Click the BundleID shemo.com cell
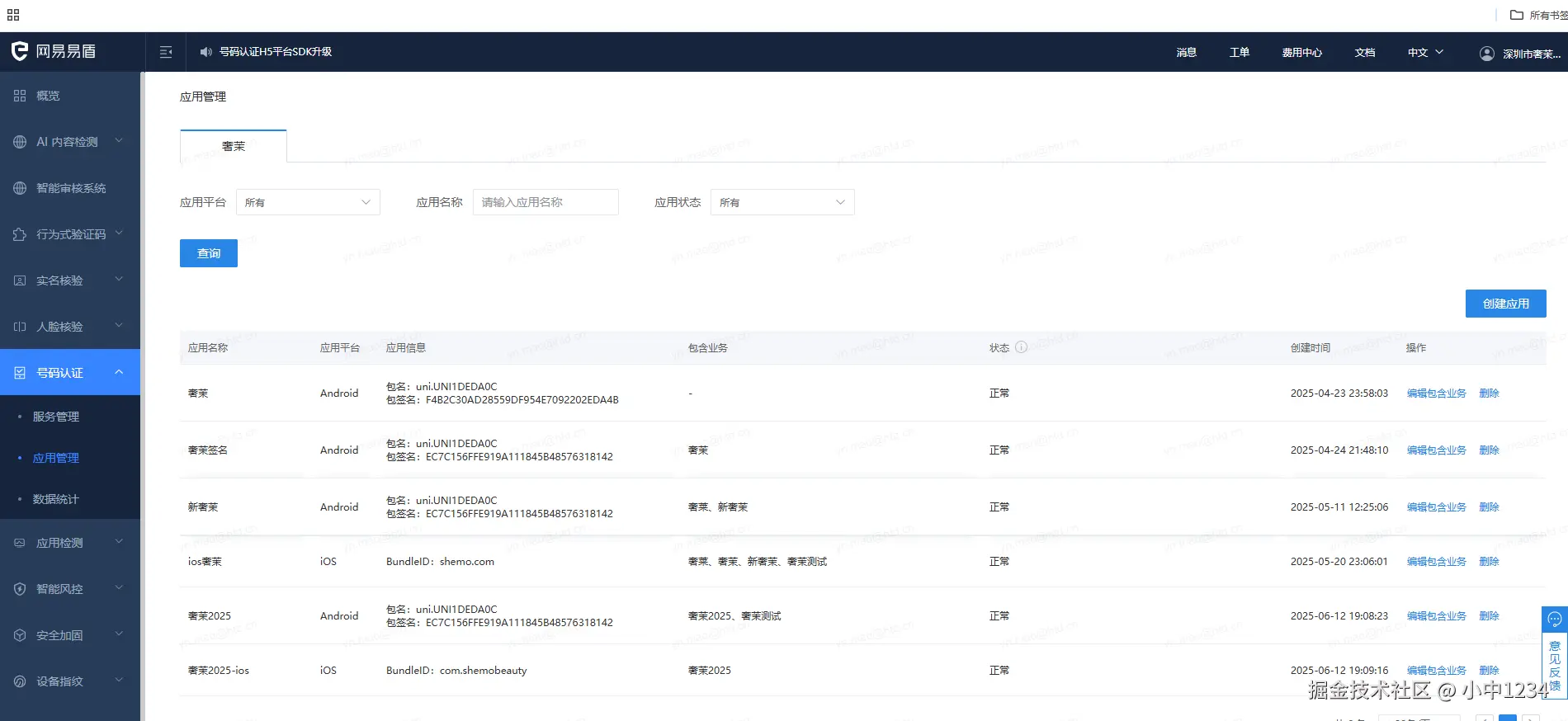The width and height of the screenshot is (1568, 721). click(441, 562)
